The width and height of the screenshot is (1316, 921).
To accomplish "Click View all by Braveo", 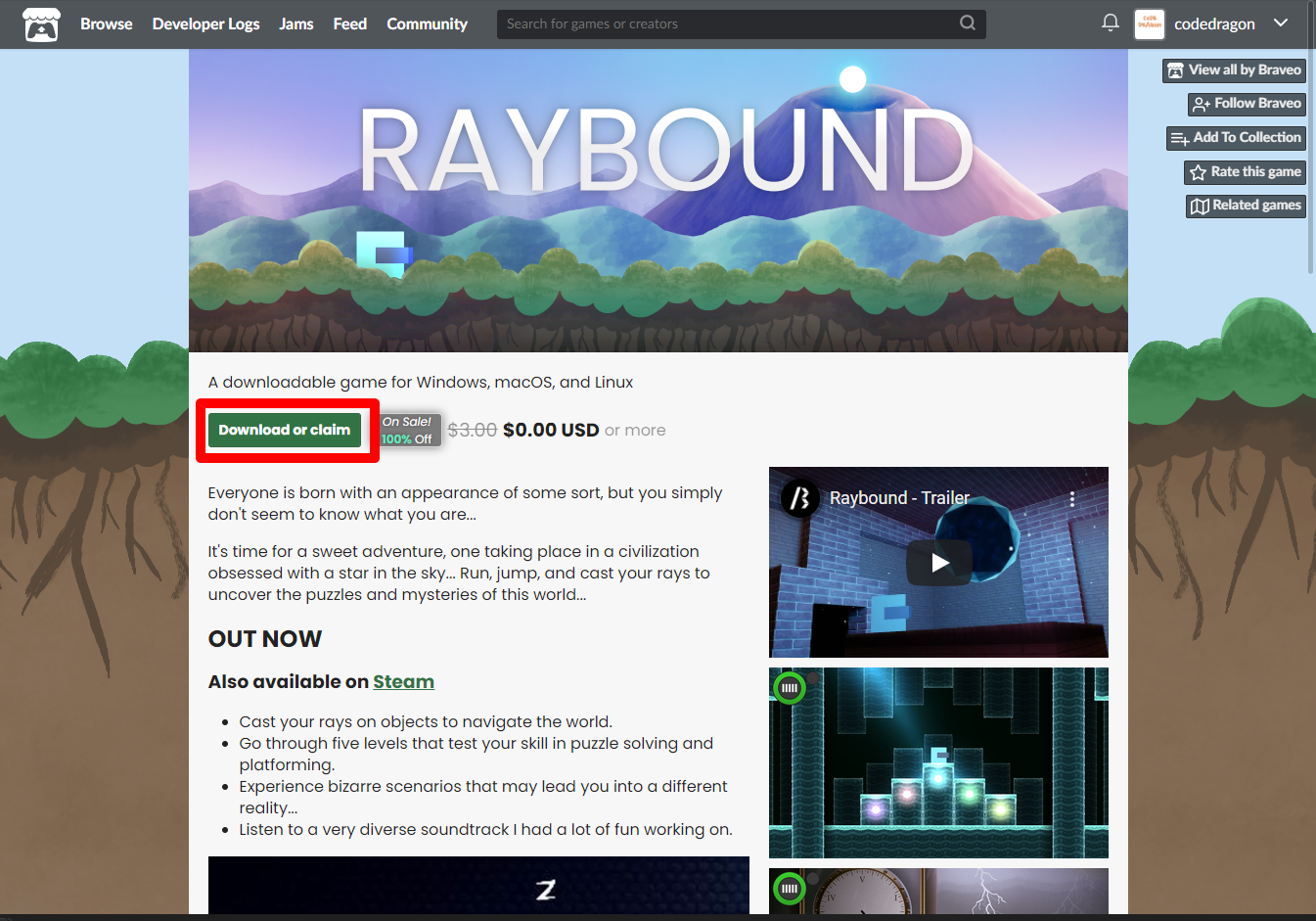I will (x=1234, y=70).
